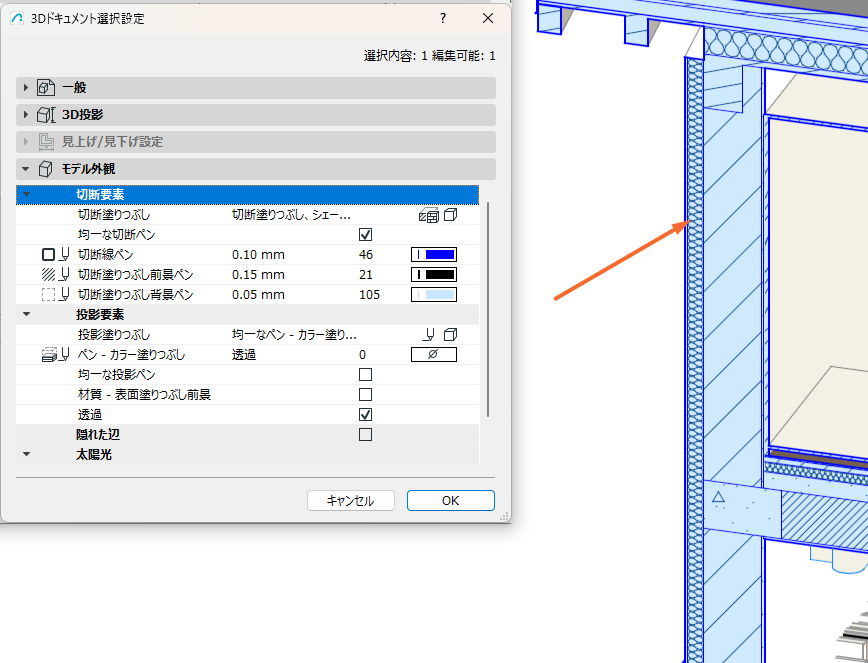Close the 3Dドキュメント選択設定 dialog
This screenshot has width=868, height=663.
(x=488, y=18)
